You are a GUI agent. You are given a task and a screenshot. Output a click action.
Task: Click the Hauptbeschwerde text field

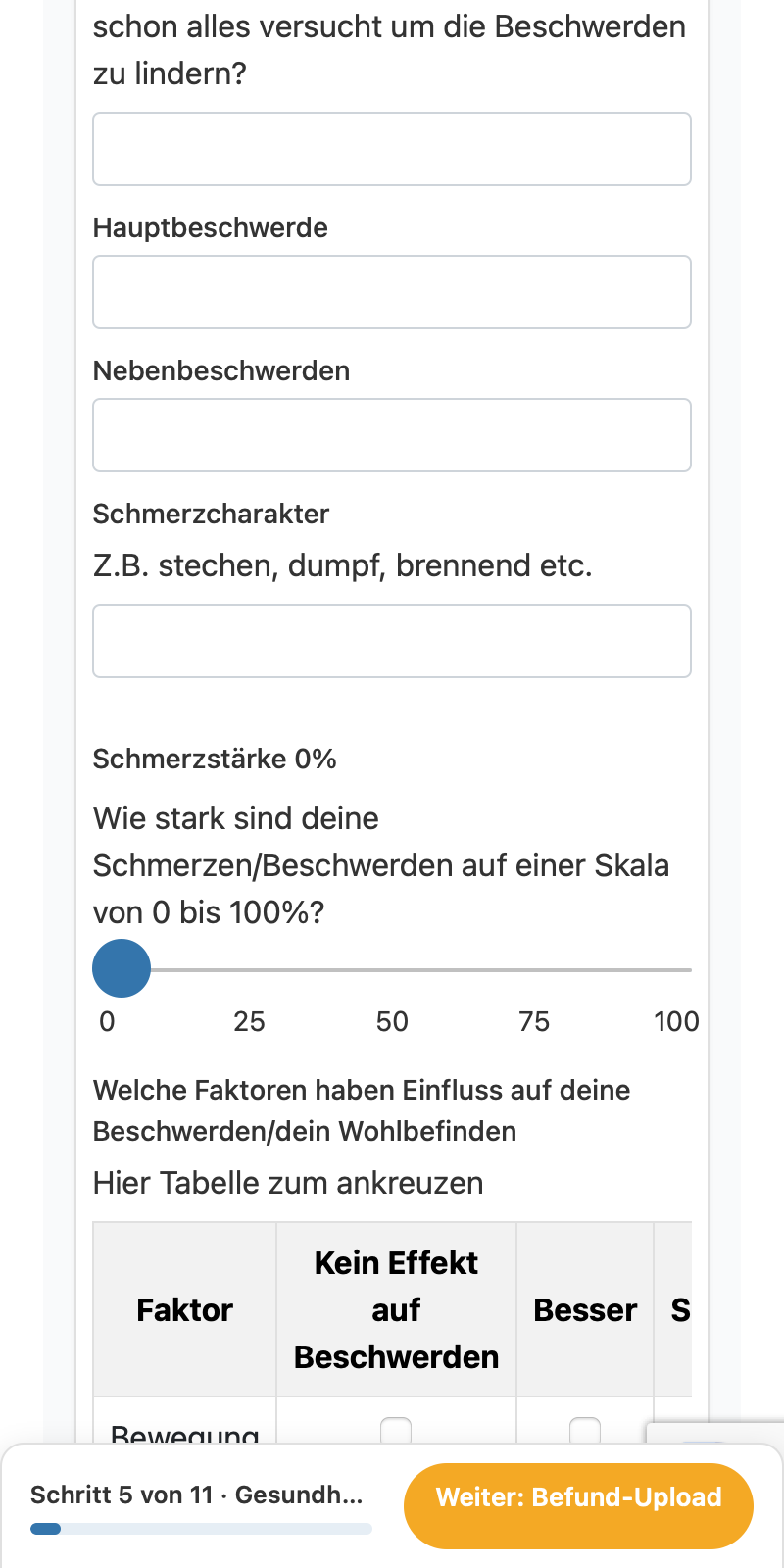pyautogui.click(x=392, y=292)
